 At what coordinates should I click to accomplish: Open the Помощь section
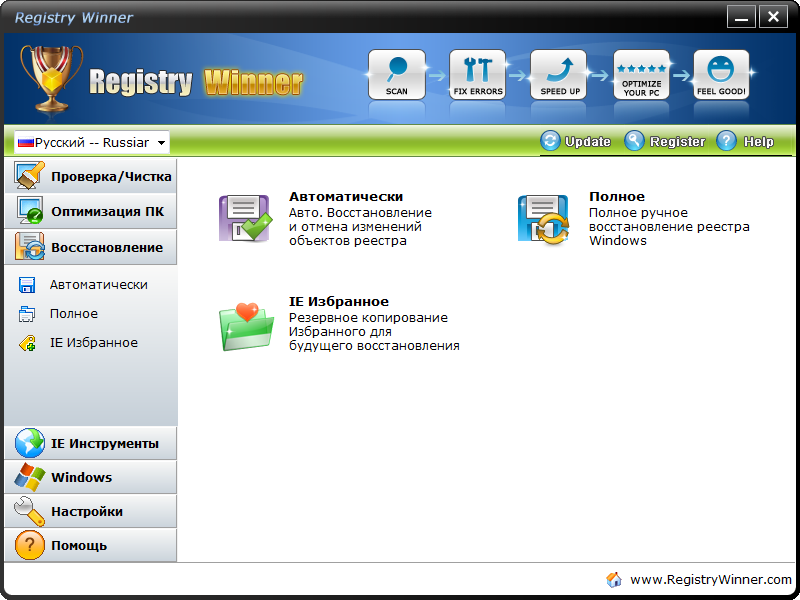[91, 545]
